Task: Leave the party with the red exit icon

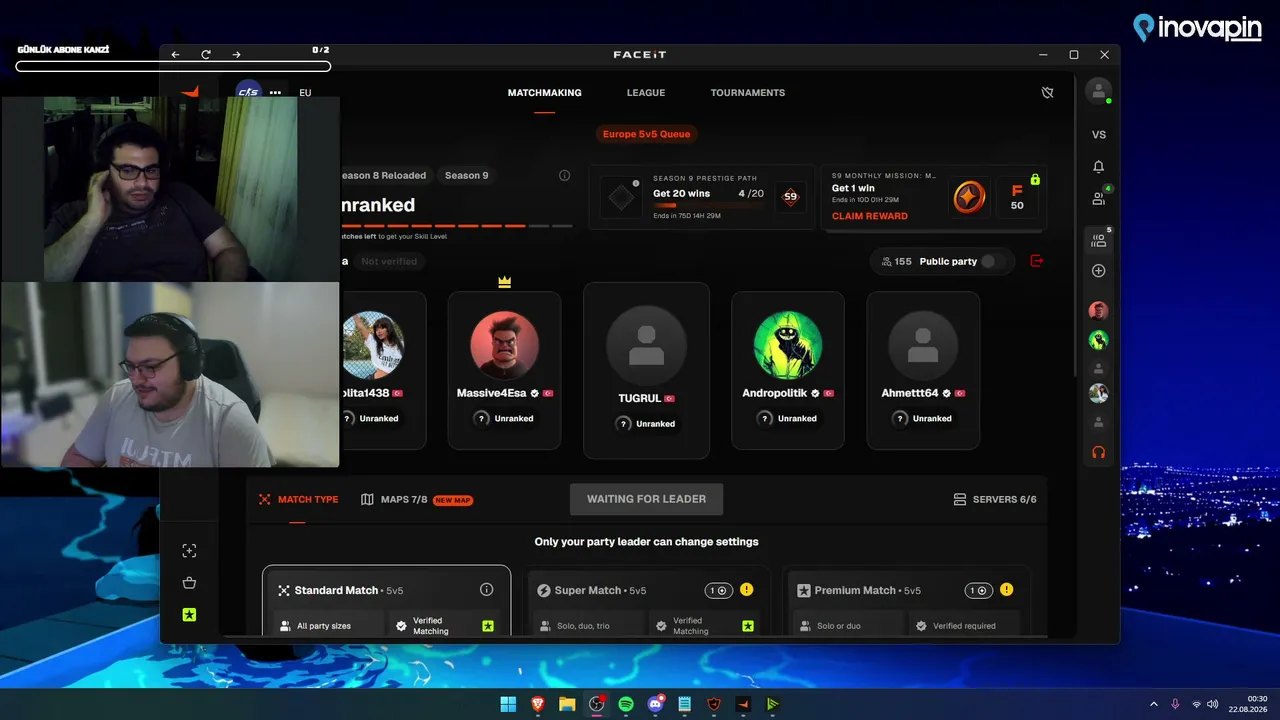Action: (x=1036, y=261)
